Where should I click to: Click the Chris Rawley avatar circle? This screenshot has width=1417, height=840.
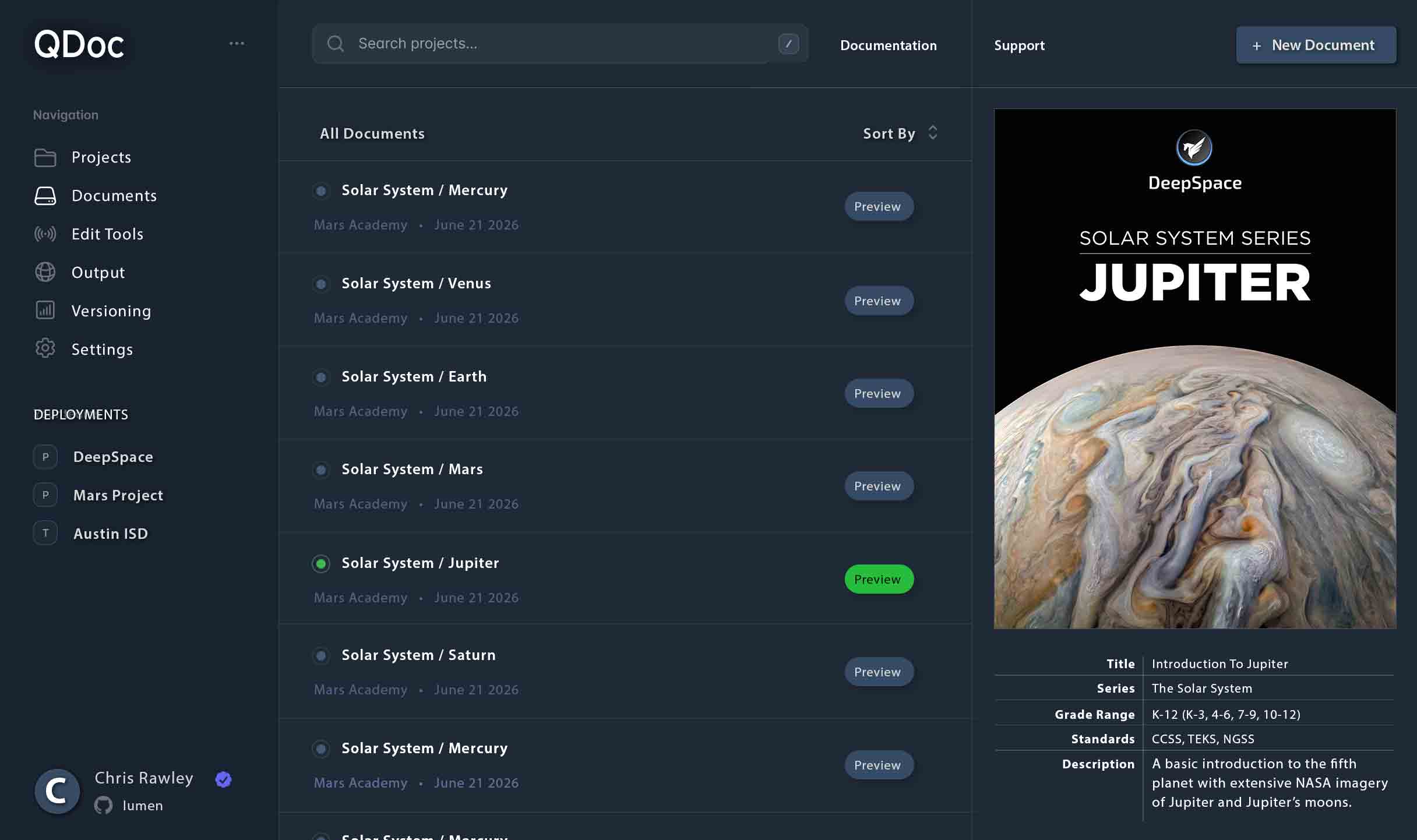click(57, 791)
